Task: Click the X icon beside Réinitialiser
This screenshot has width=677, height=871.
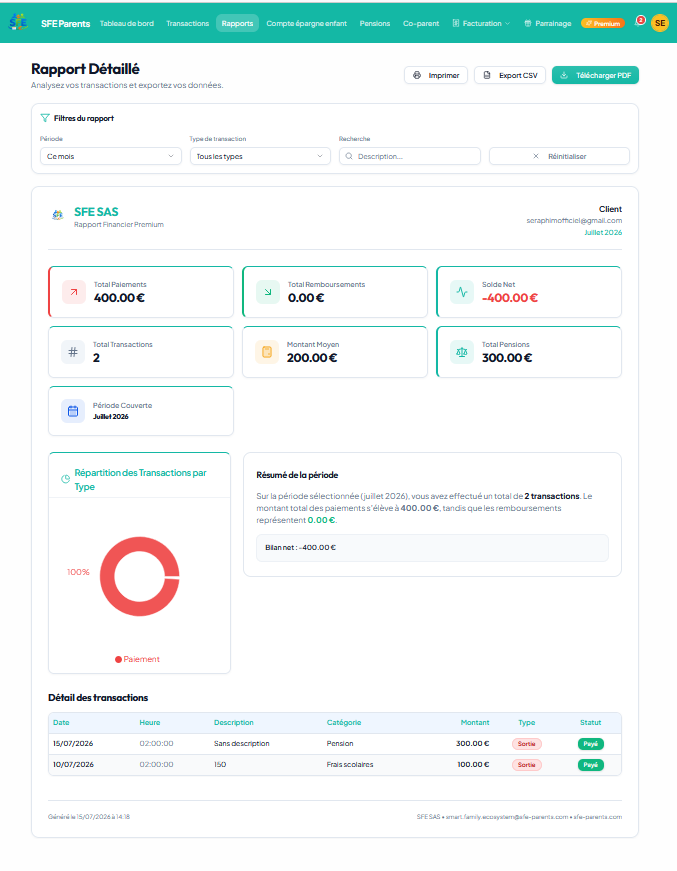Action: [536, 156]
